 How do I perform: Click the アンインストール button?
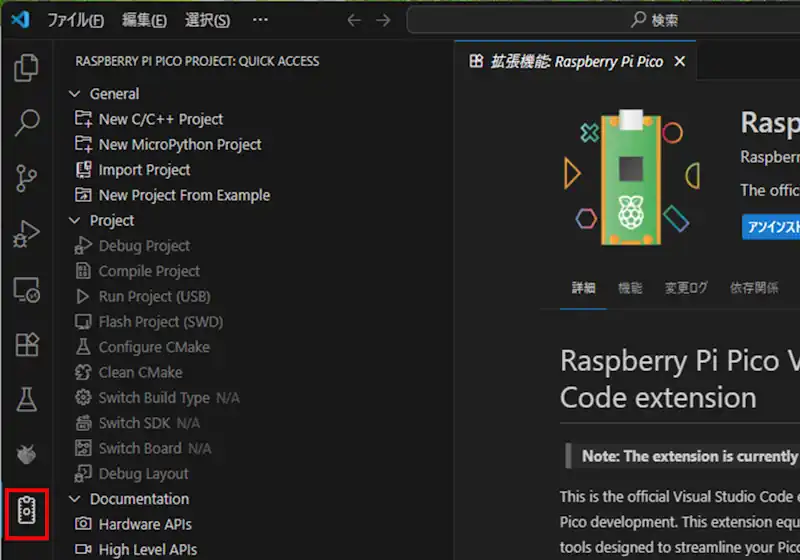(770, 226)
